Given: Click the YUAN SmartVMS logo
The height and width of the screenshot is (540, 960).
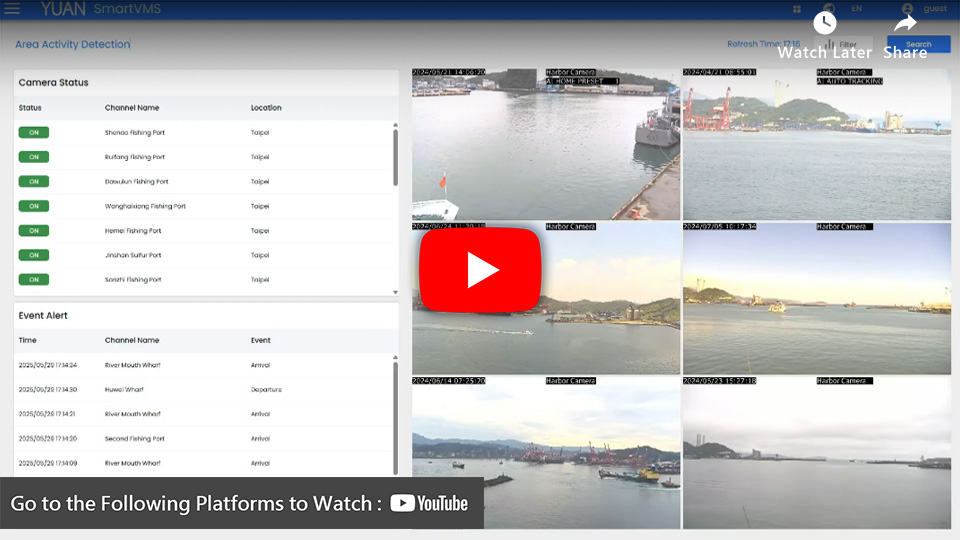Looking at the screenshot, I should (100, 9).
